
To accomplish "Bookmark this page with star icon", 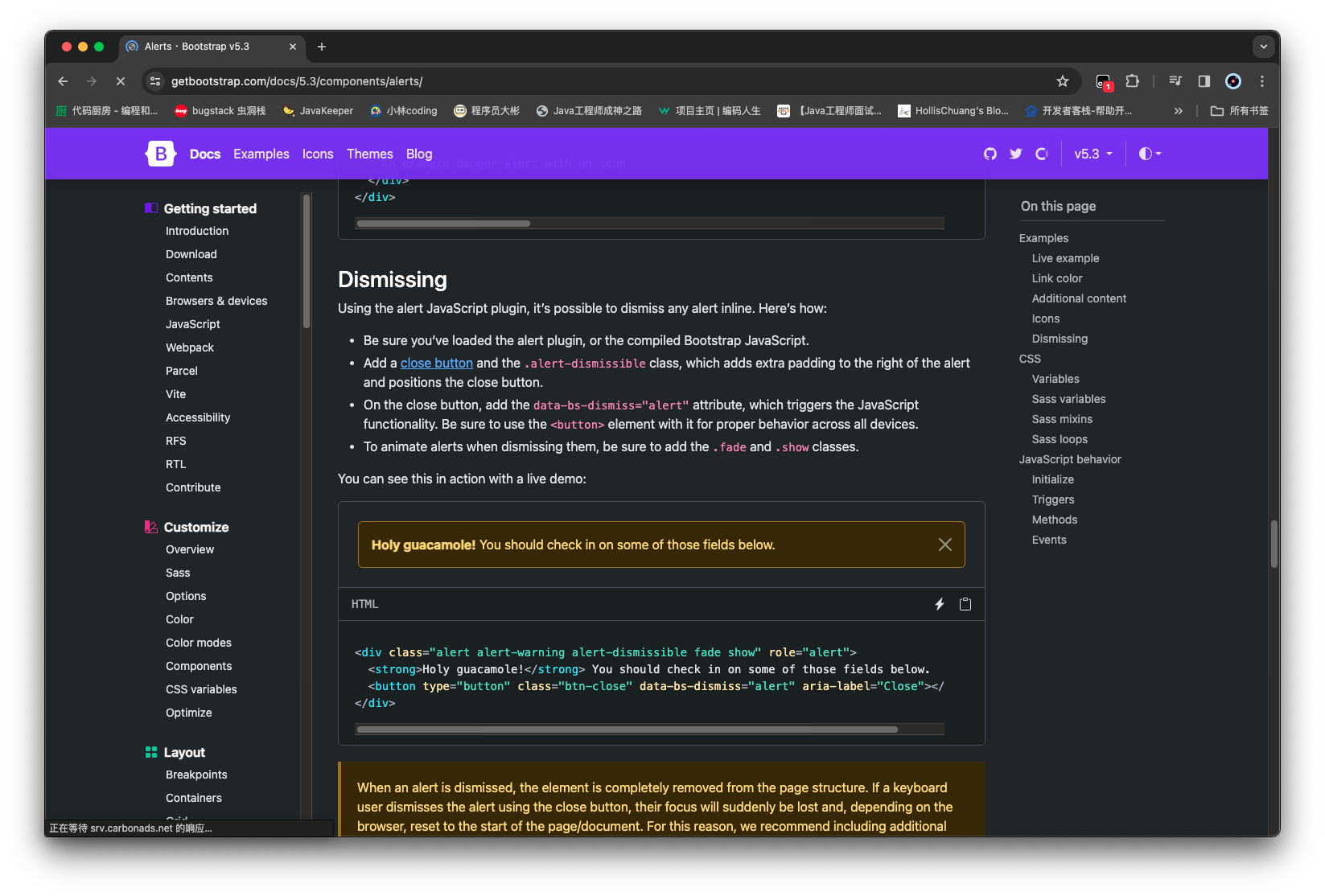I will (x=1063, y=81).
